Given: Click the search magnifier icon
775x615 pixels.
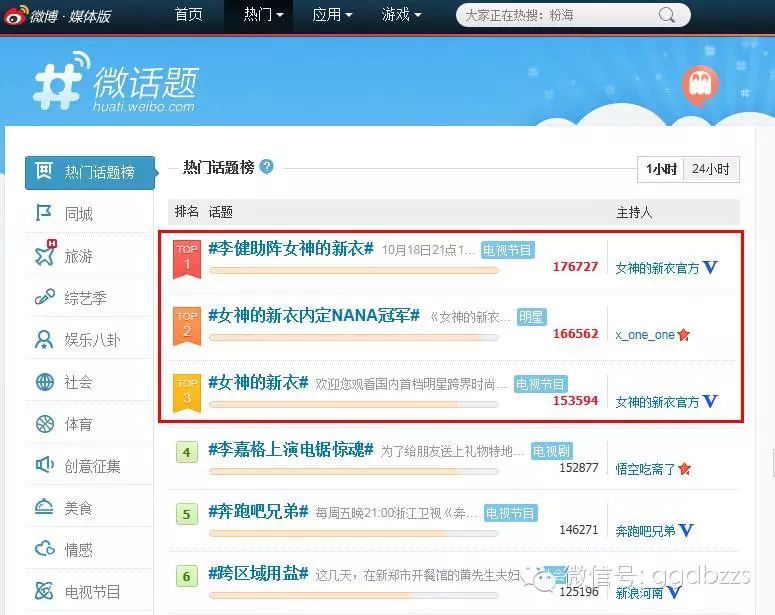Looking at the screenshot, I should coord(666,15).
